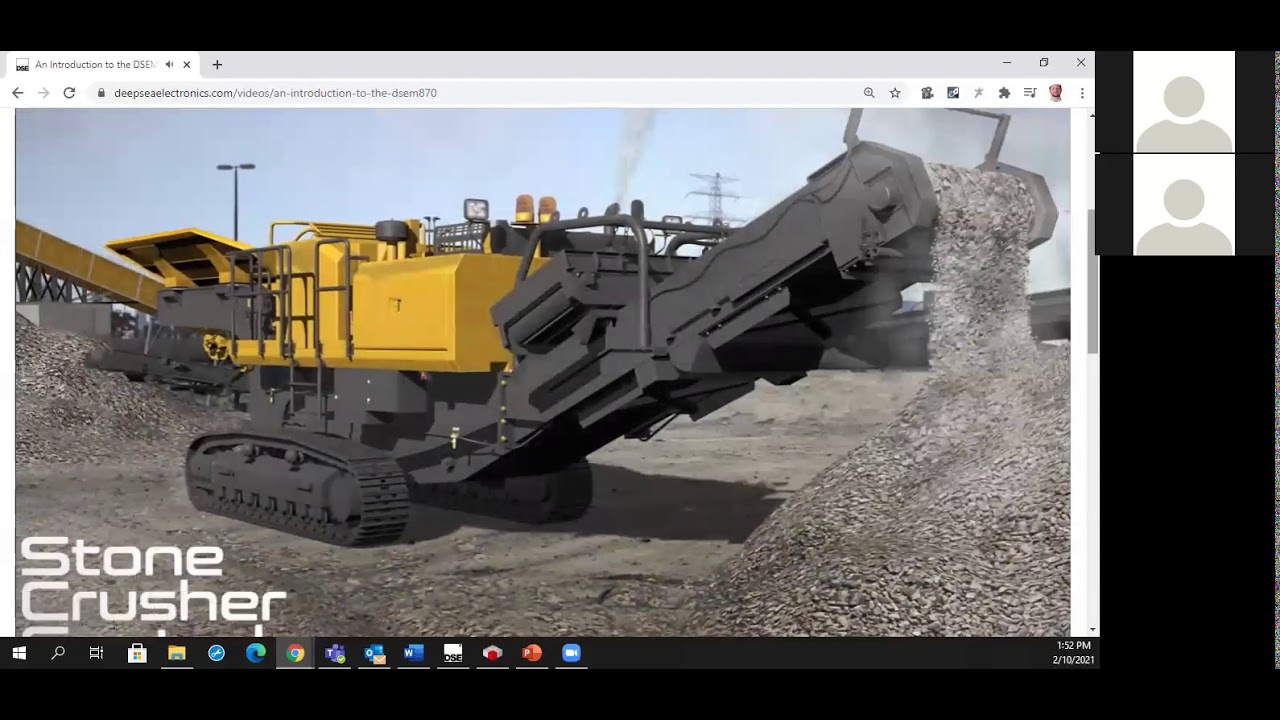
Task: Open Microsoft Teams from taskbar
Action: [x=335, y=653]
